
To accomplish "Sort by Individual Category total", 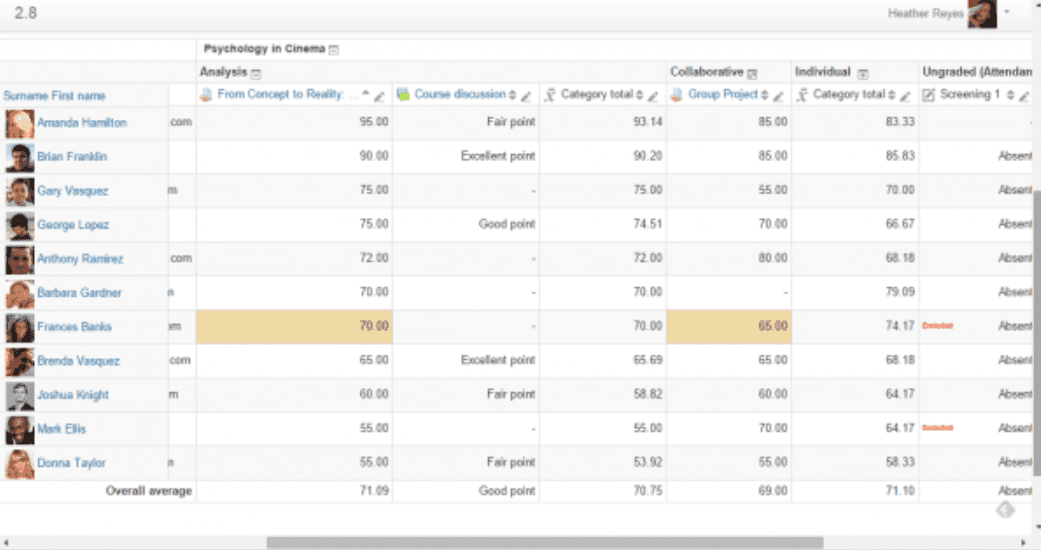I will (892, 95).
